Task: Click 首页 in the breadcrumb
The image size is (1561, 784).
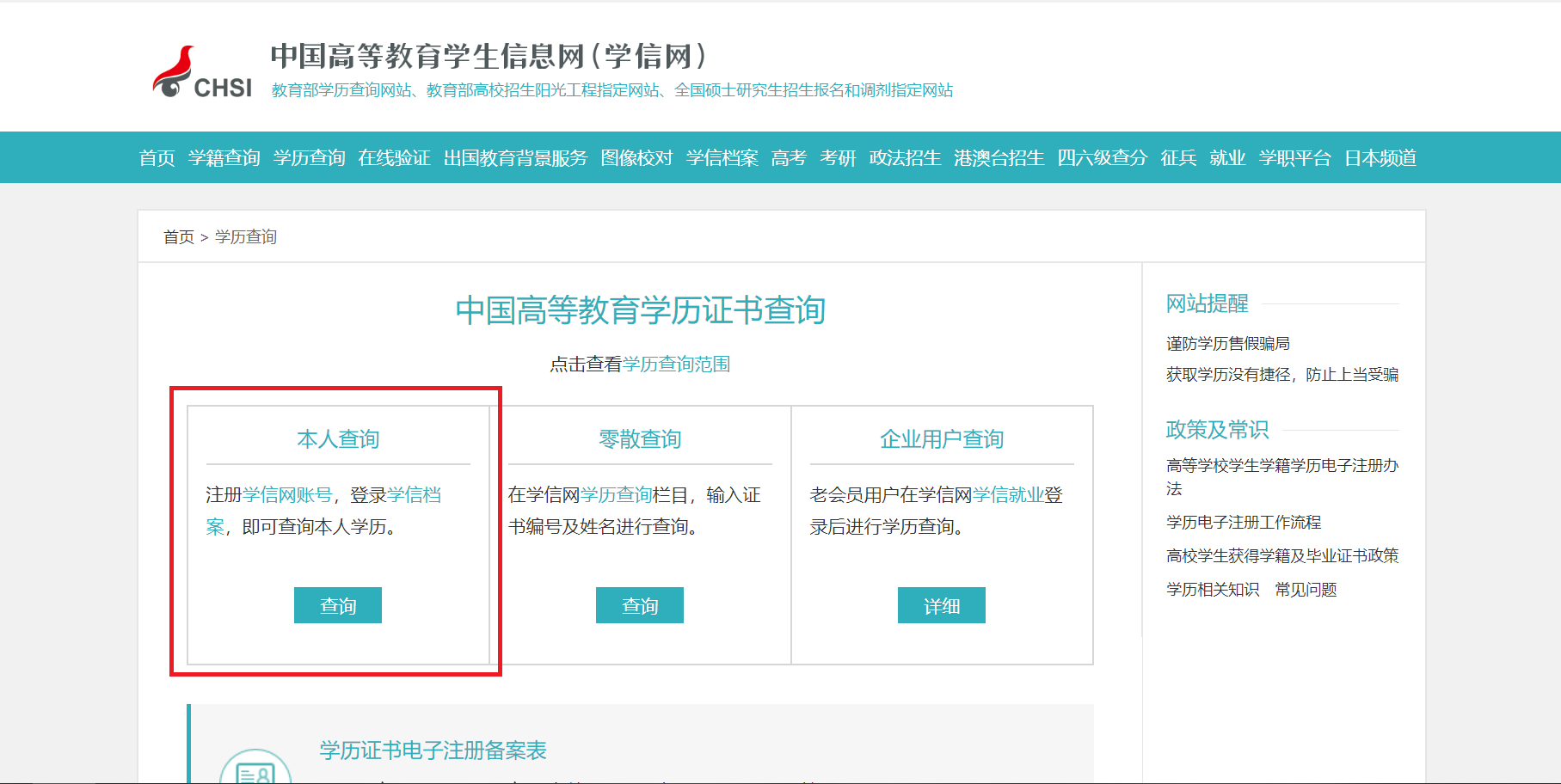Action: tap(179, 237)
